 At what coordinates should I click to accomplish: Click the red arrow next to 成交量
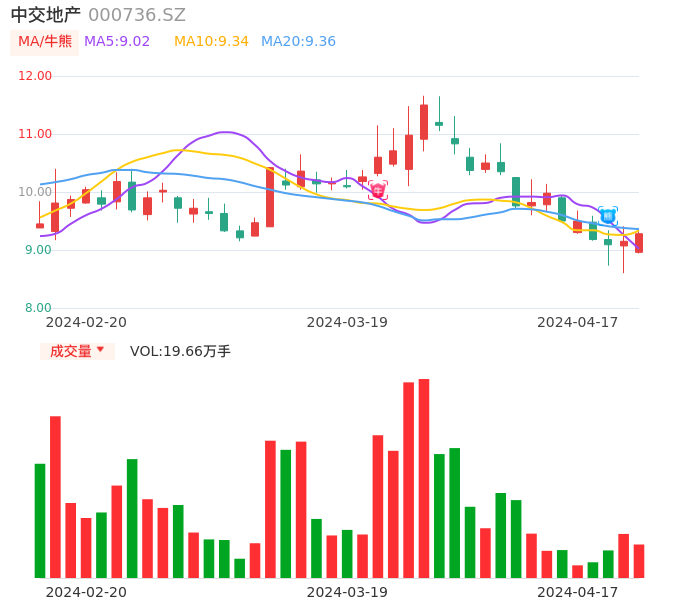coord(100,350)
